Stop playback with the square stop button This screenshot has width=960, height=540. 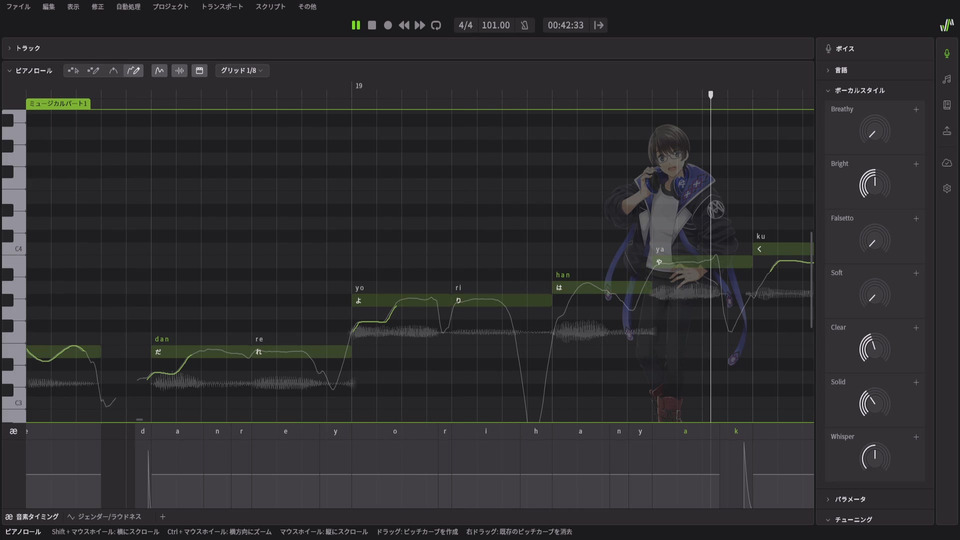click(x=372, y=25)
